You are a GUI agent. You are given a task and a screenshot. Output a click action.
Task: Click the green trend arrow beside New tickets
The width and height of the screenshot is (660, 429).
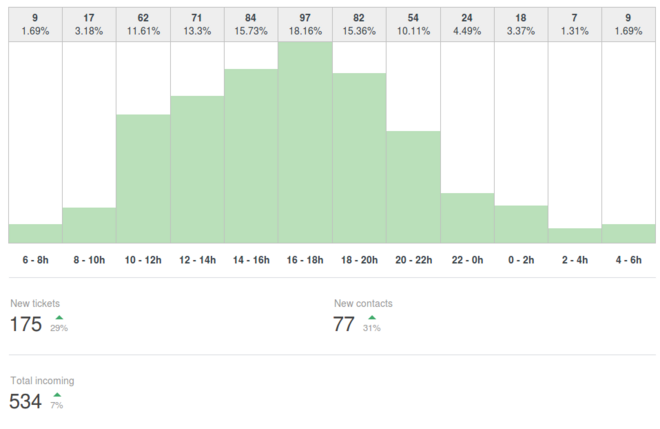tap(58, 317)
